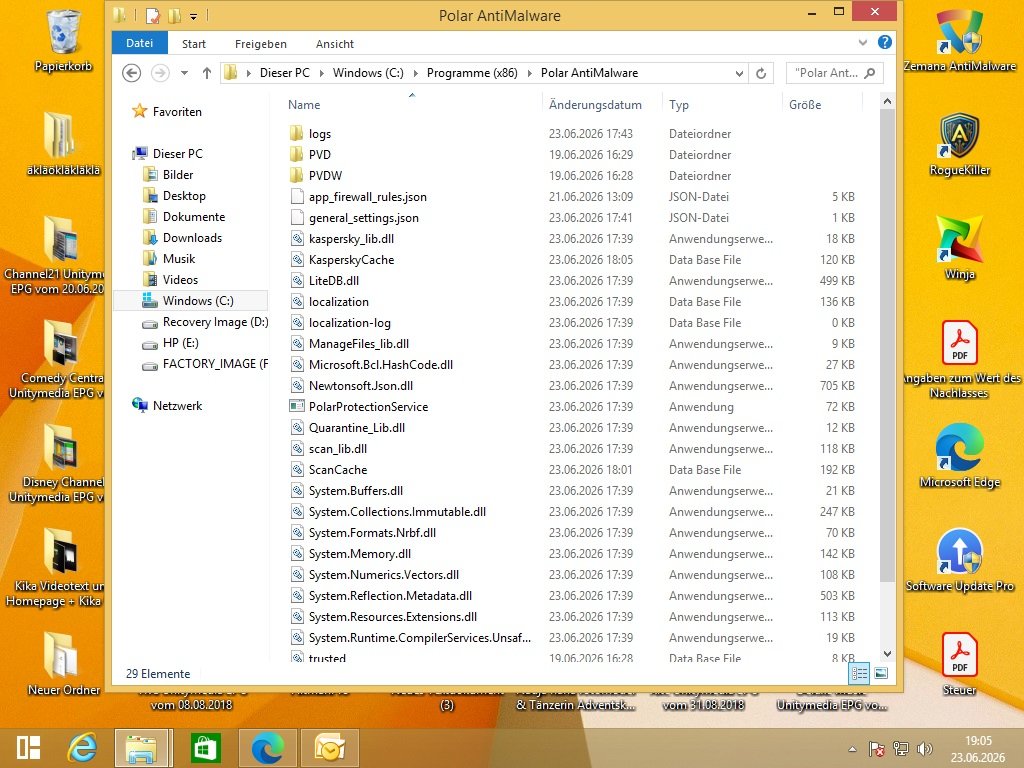Click Internet Explorer taskbar icon
The image size is (1024, 768).
(82, 748)
